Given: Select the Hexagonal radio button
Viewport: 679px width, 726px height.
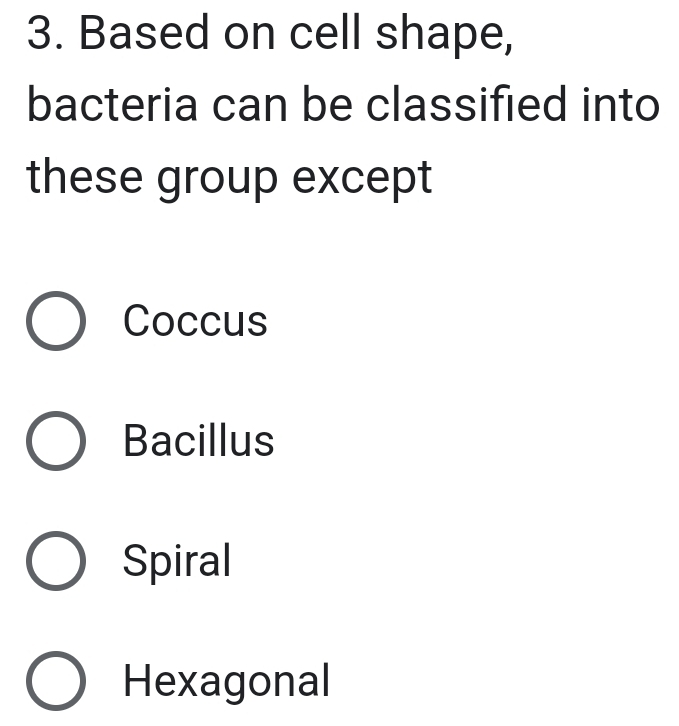Looking at the screenshot, I should (54, 681).
